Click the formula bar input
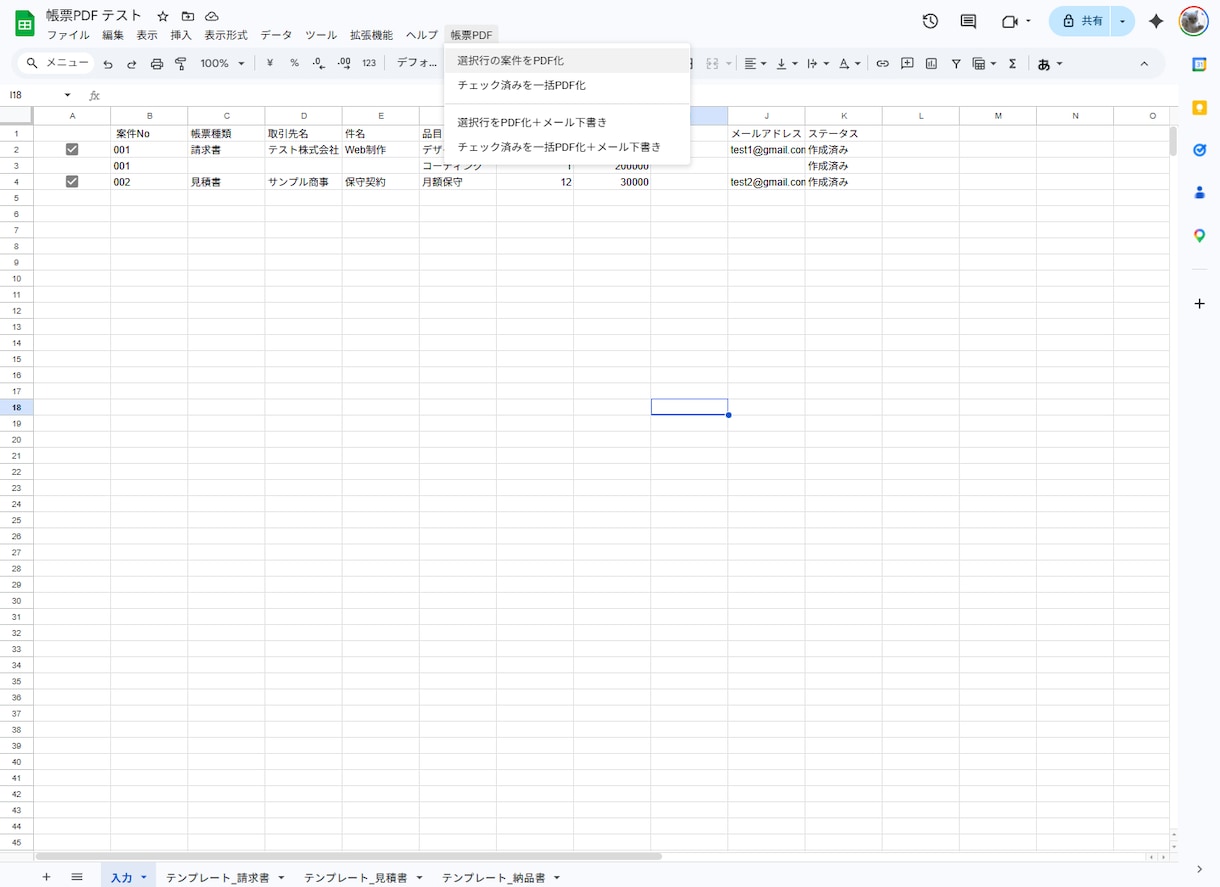 click(640, 95)
